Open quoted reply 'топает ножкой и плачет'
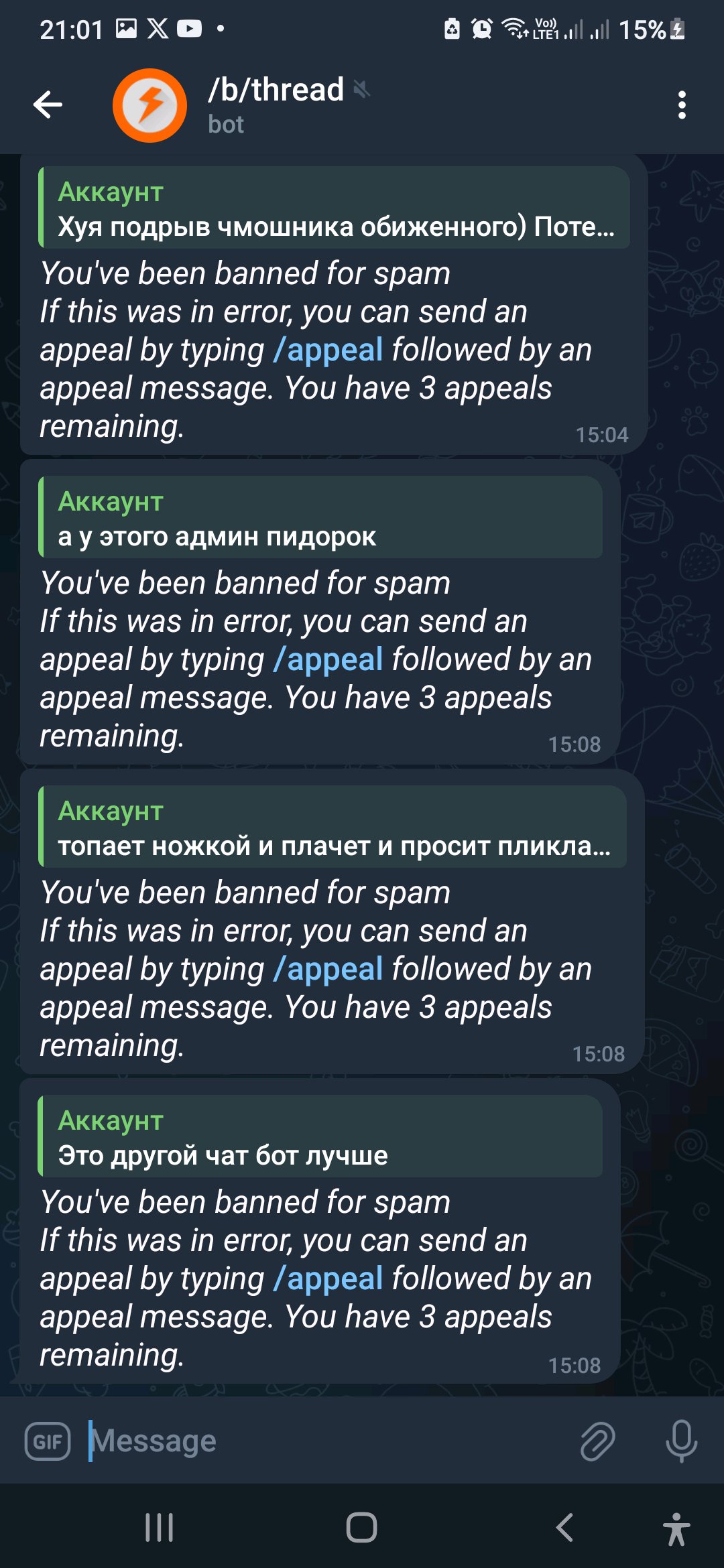This screenshot has width=724, height=1568. pos(333,827)
